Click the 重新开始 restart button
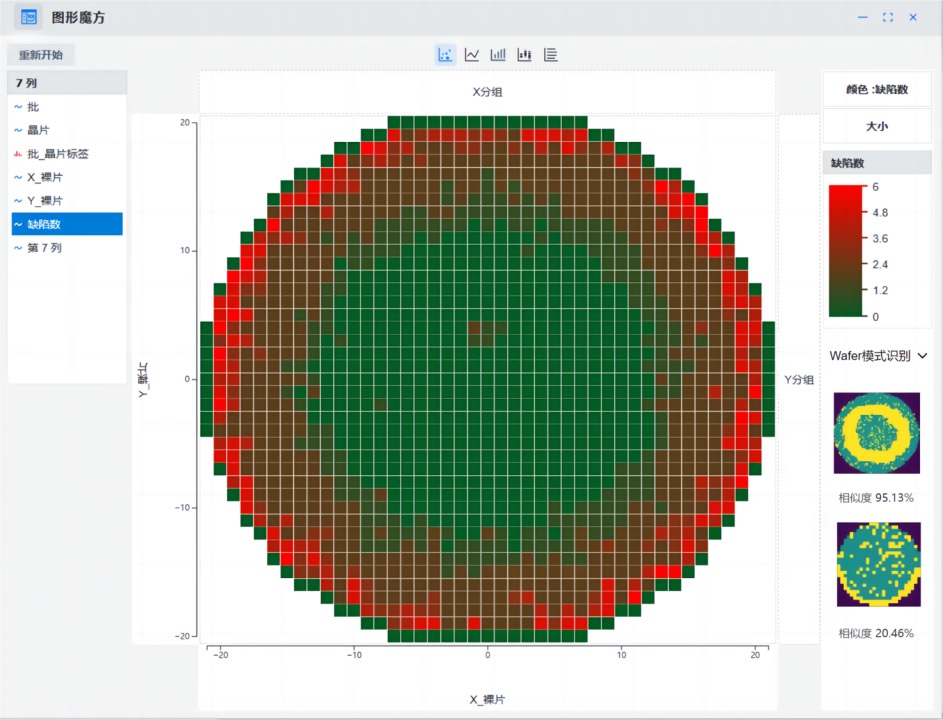Viewport: 943px width, 720px height. tap(41, 55)
